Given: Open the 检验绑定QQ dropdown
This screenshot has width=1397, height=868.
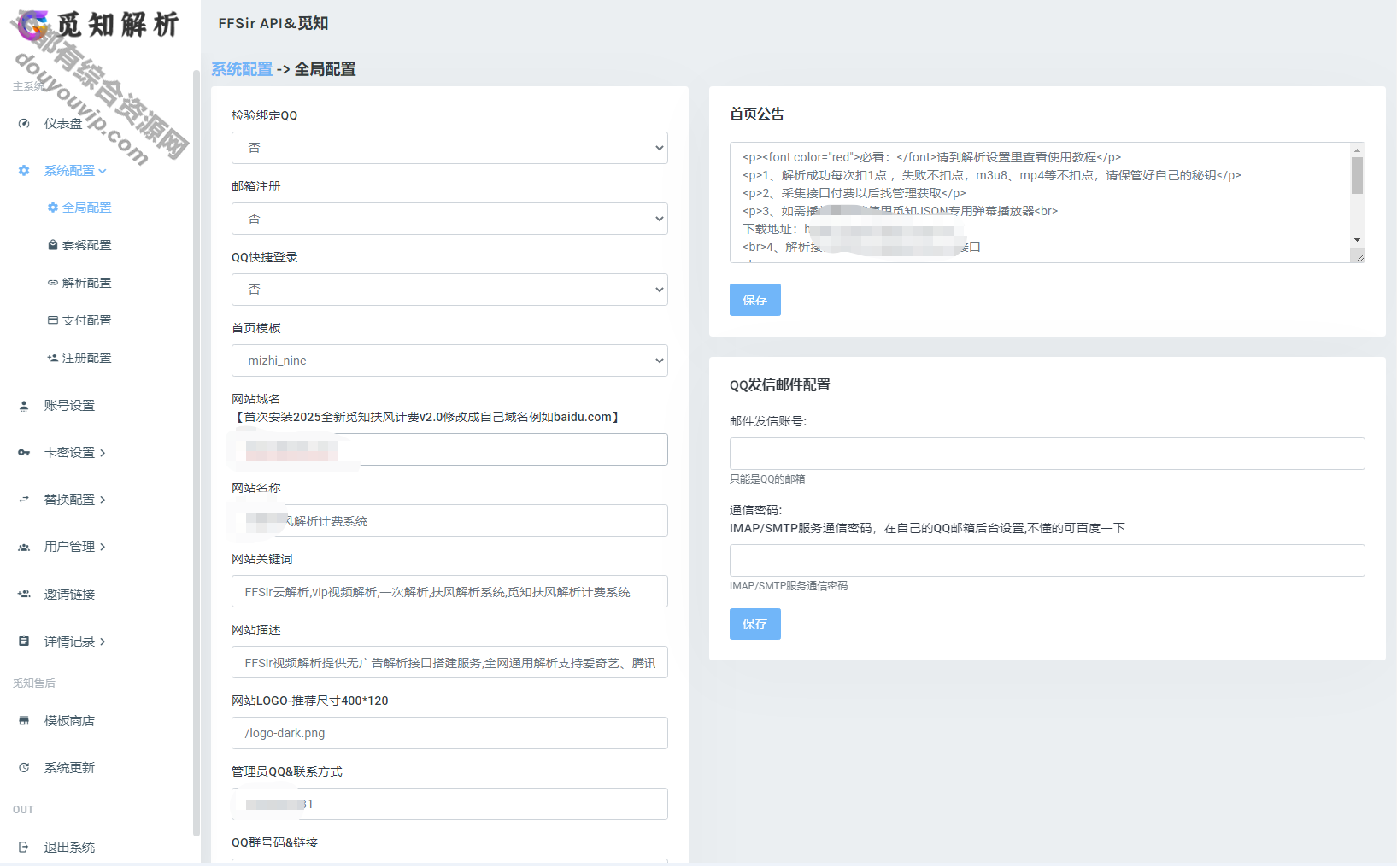Looking at the screenshot, I should [x=449, y=148].
